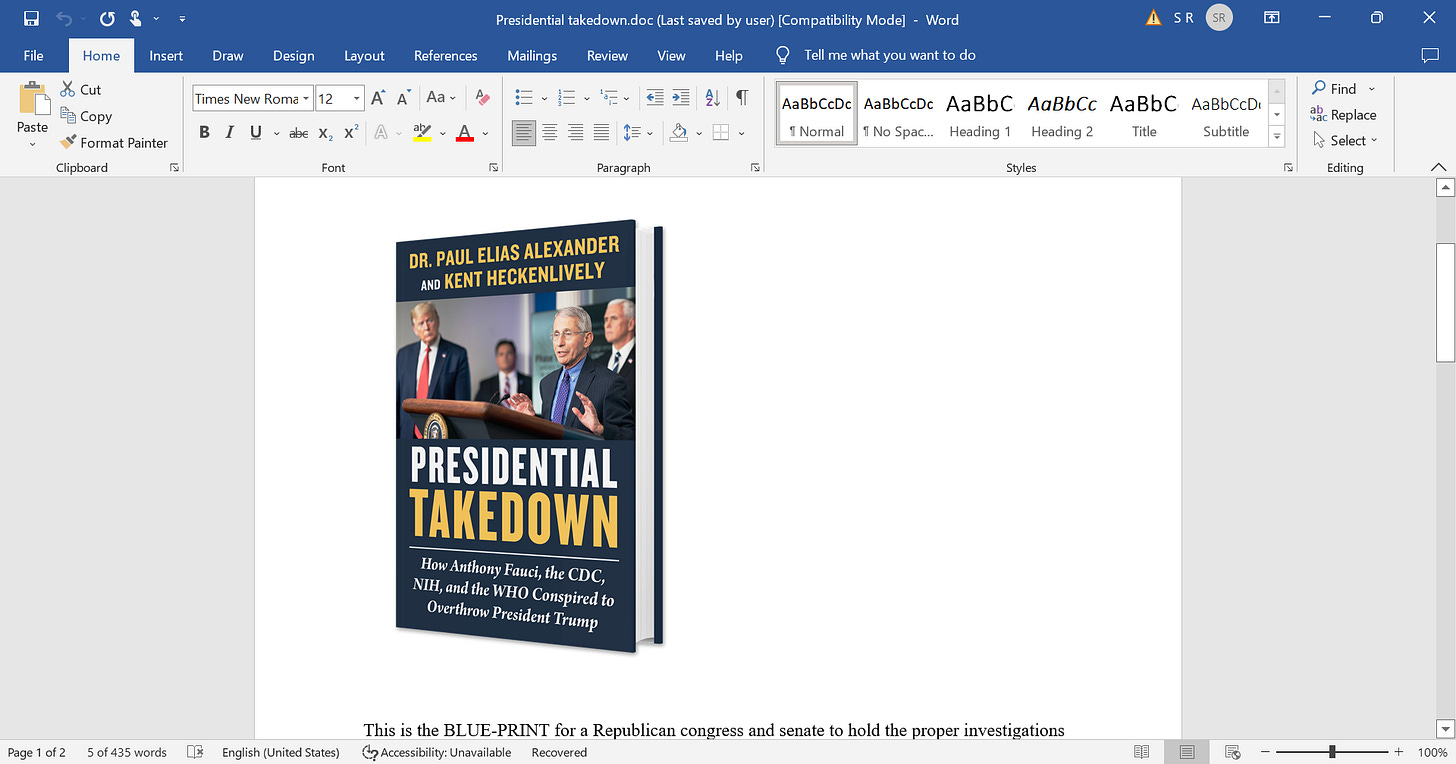Open font name dropdown
This screenshot has height=764, width=1456.
(306, 98)
